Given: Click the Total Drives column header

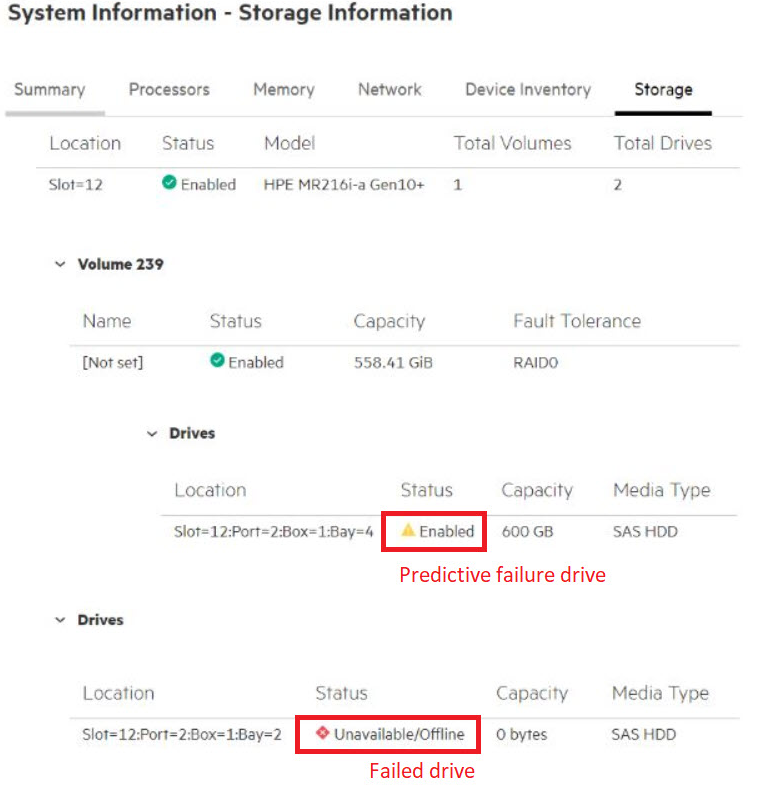Looking at the screenshot, I should coord(662,143).
